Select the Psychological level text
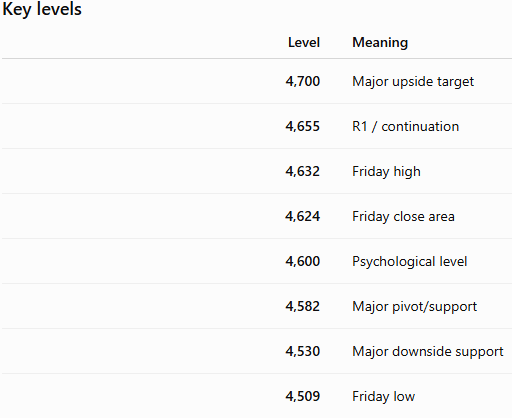Image resolution: width=512 pixels, height=418 pixels. pyautogui.click(x=410, y=262)
